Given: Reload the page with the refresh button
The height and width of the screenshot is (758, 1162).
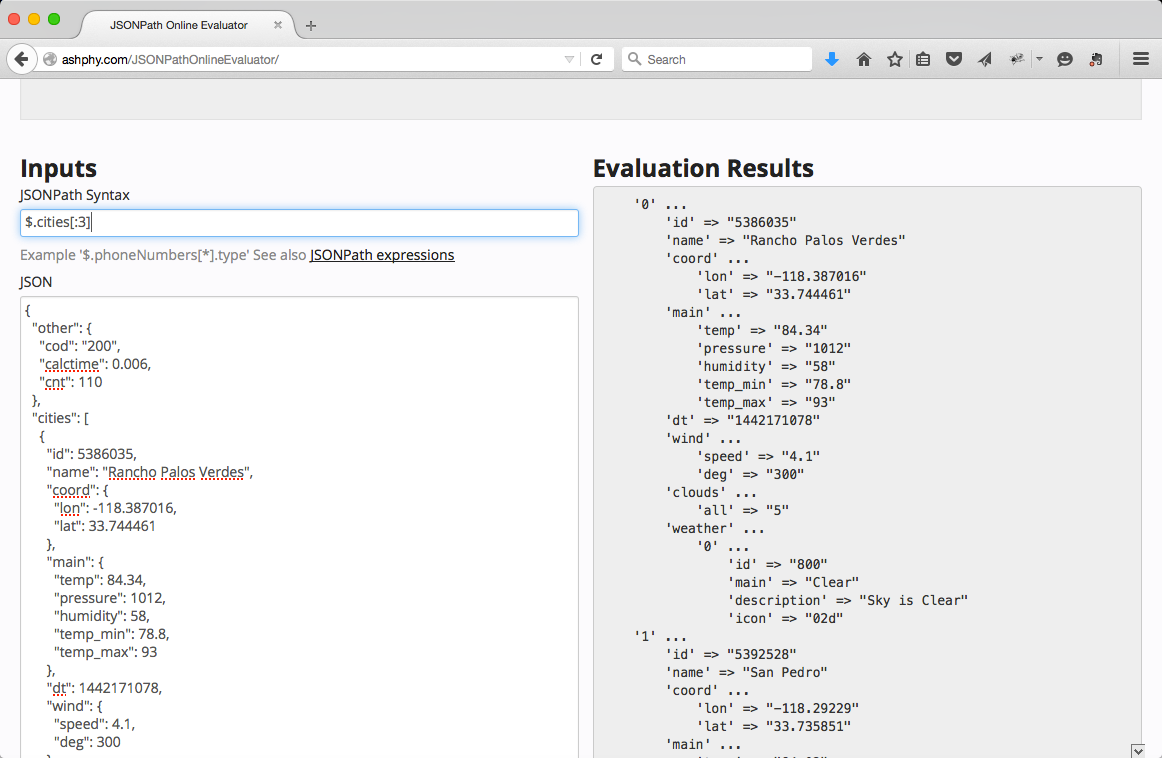Looking at the screenshot, I should pos(597,59).
